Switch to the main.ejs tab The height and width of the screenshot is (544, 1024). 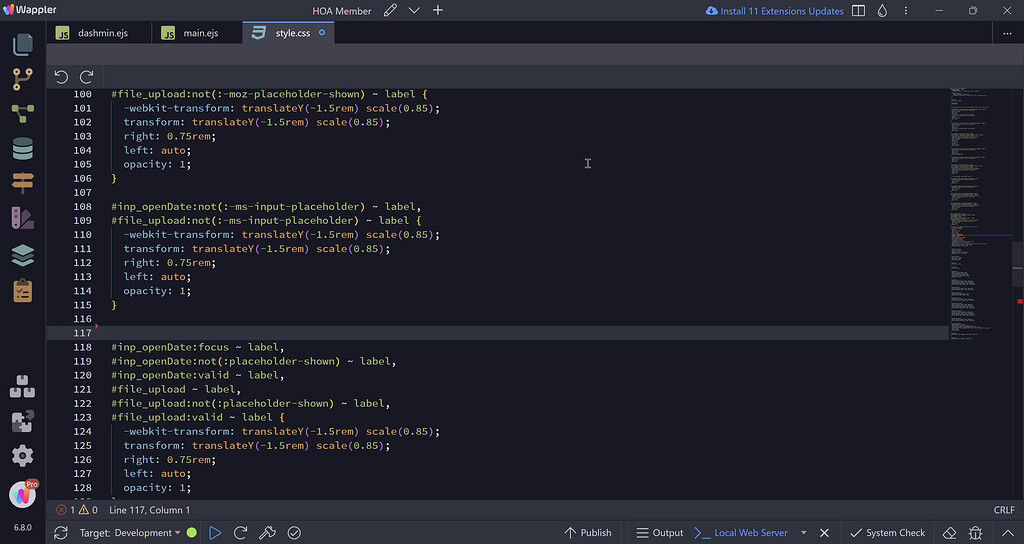coord(197,33)
